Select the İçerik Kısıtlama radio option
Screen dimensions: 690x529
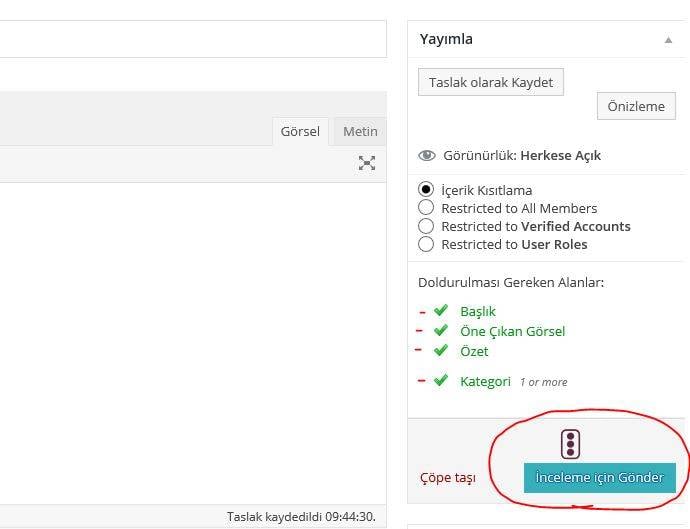click(426, 190)
